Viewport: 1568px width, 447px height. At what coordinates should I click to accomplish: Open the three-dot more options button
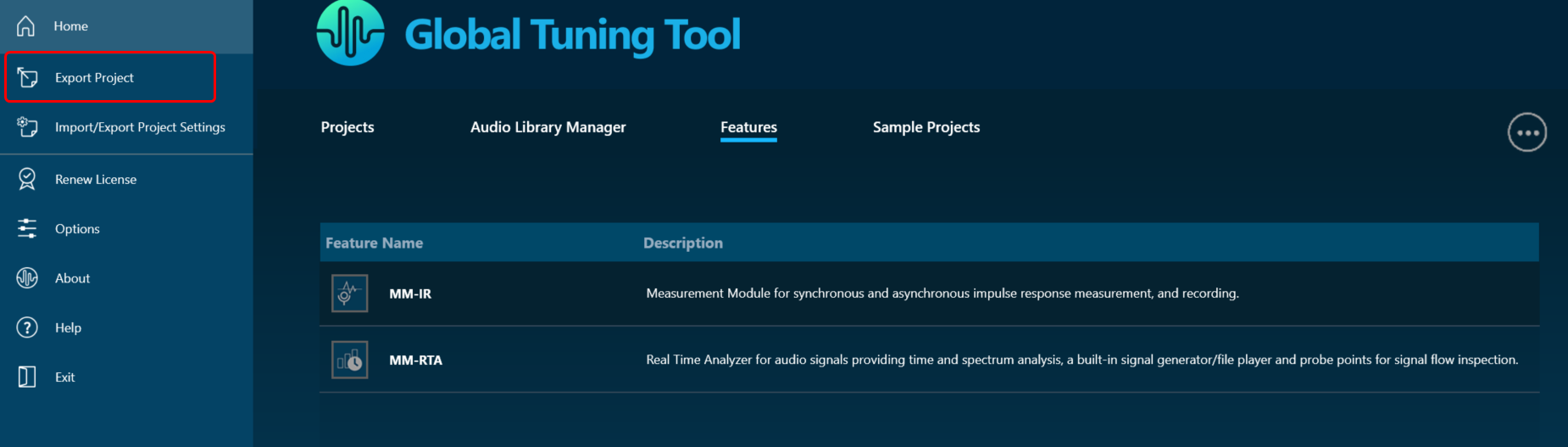[x=1527, y=132]
